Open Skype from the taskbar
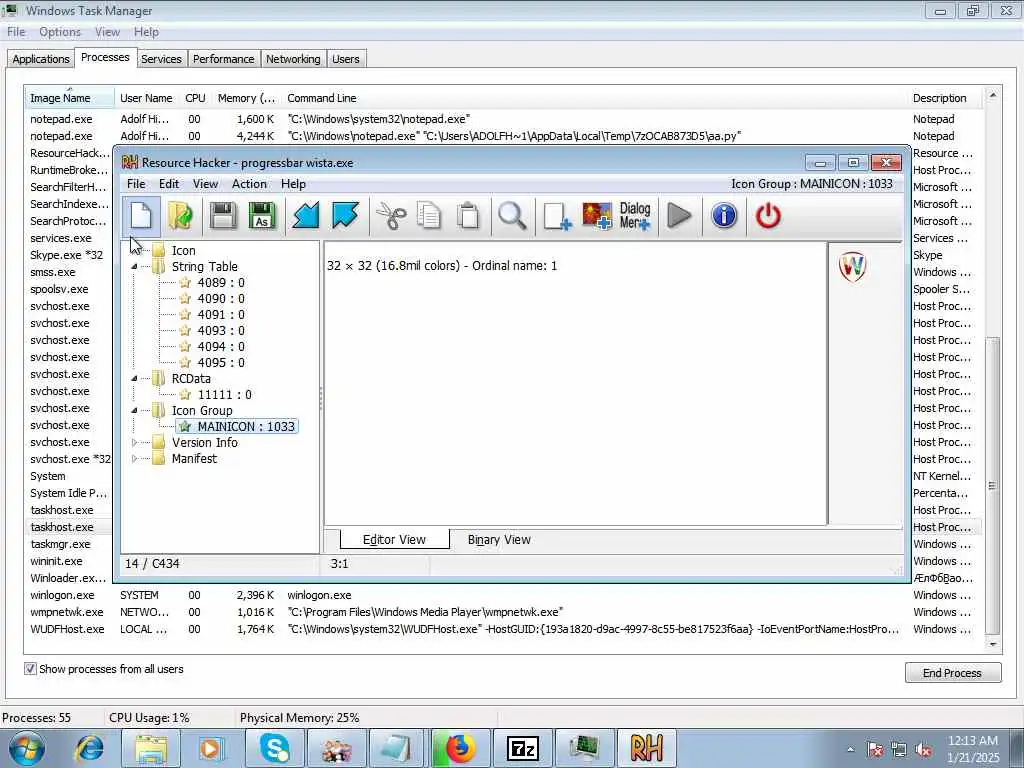Image resolution: width=1024 pixels, height=768 pixels. pyautogui.click(x=274, y=748)
